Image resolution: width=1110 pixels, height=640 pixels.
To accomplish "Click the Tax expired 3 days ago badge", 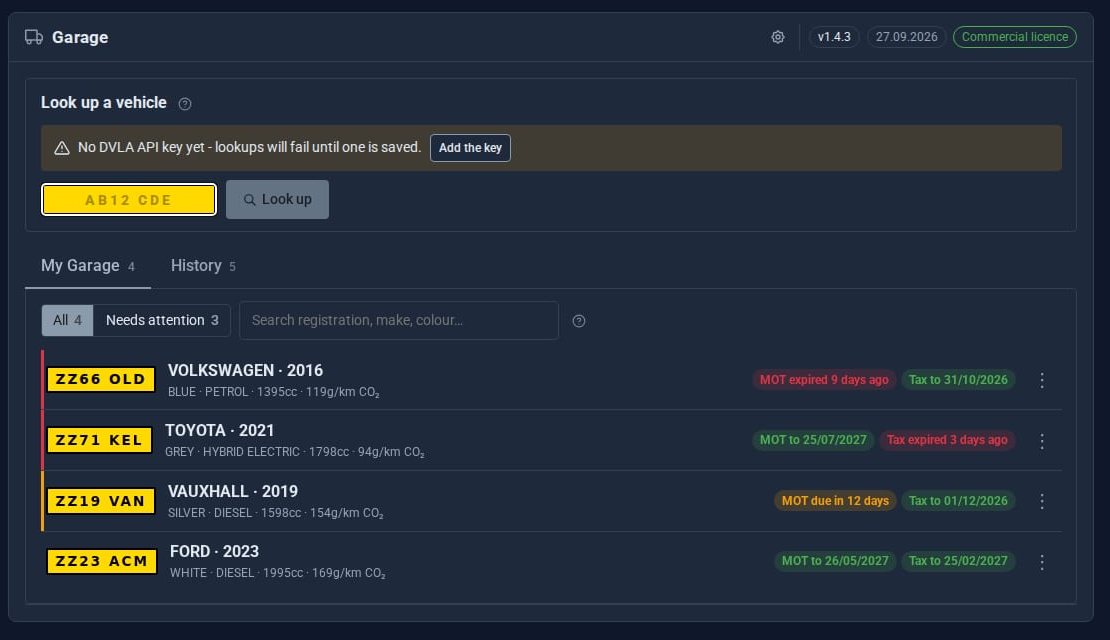I will click(x=947, y=440).
